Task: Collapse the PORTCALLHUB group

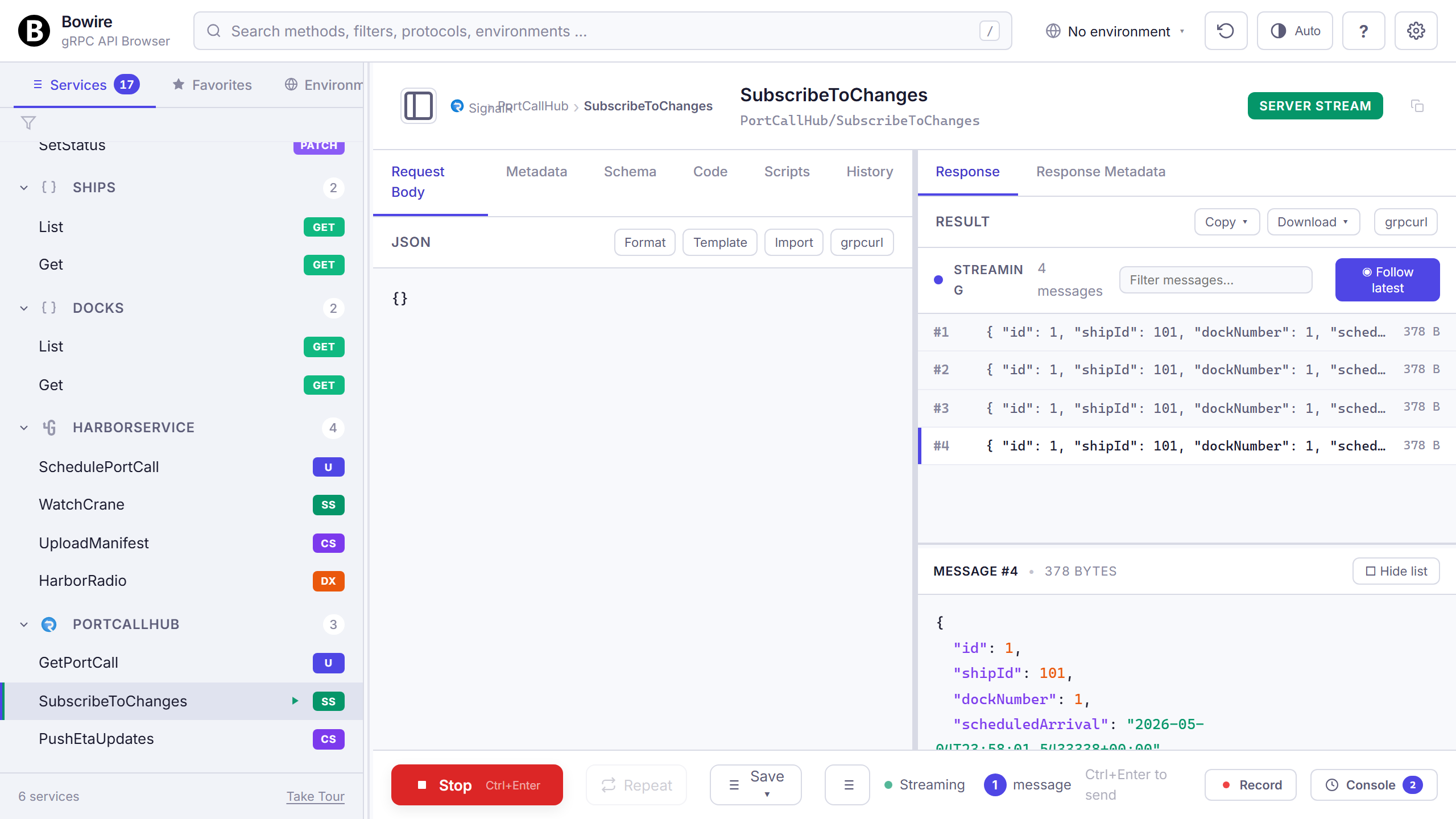Action: tap(24, 624)
